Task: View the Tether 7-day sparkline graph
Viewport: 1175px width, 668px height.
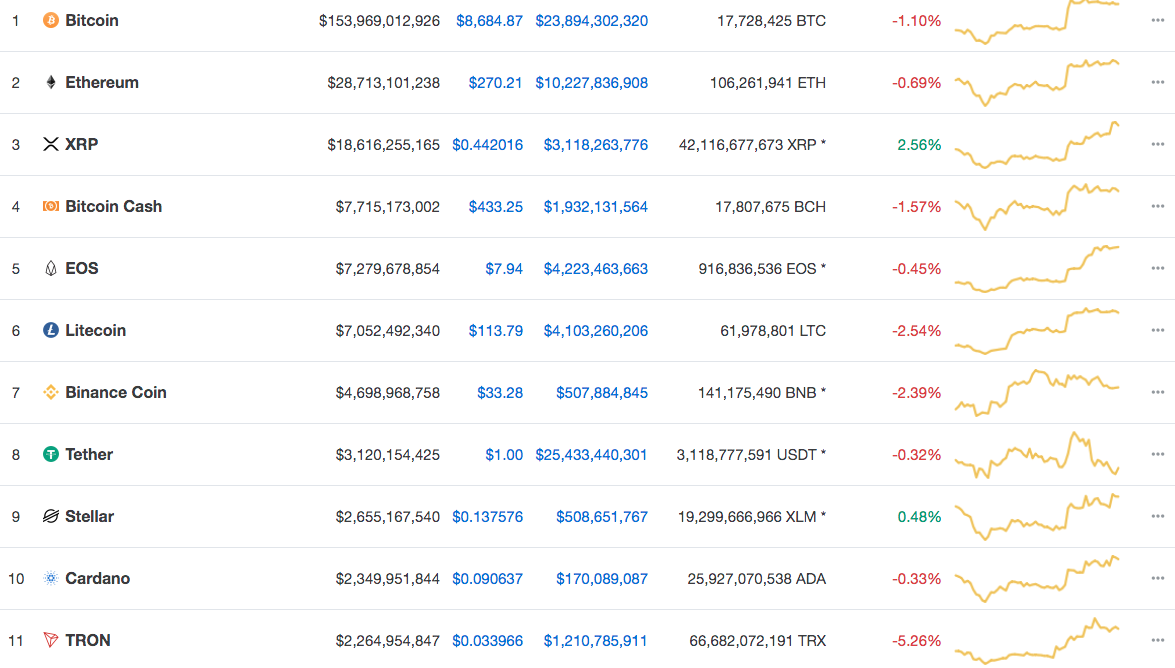Action: tap(1037, 455)
